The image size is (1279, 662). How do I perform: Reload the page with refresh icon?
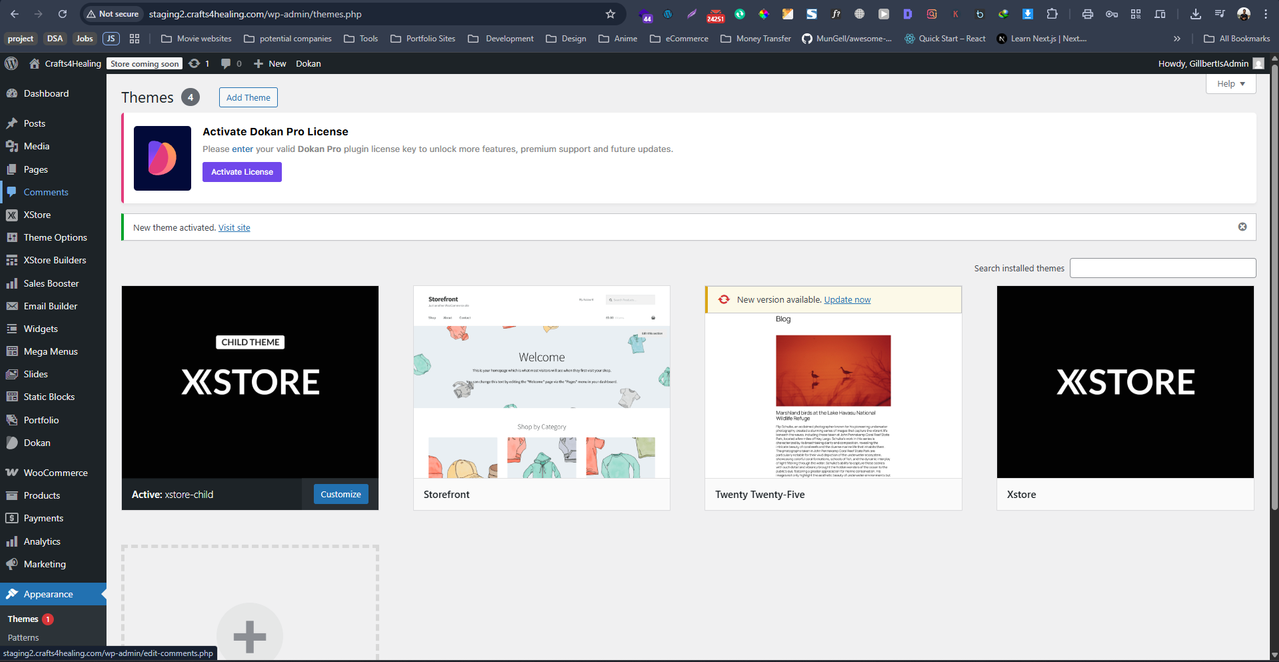click(x=62, y=14)
